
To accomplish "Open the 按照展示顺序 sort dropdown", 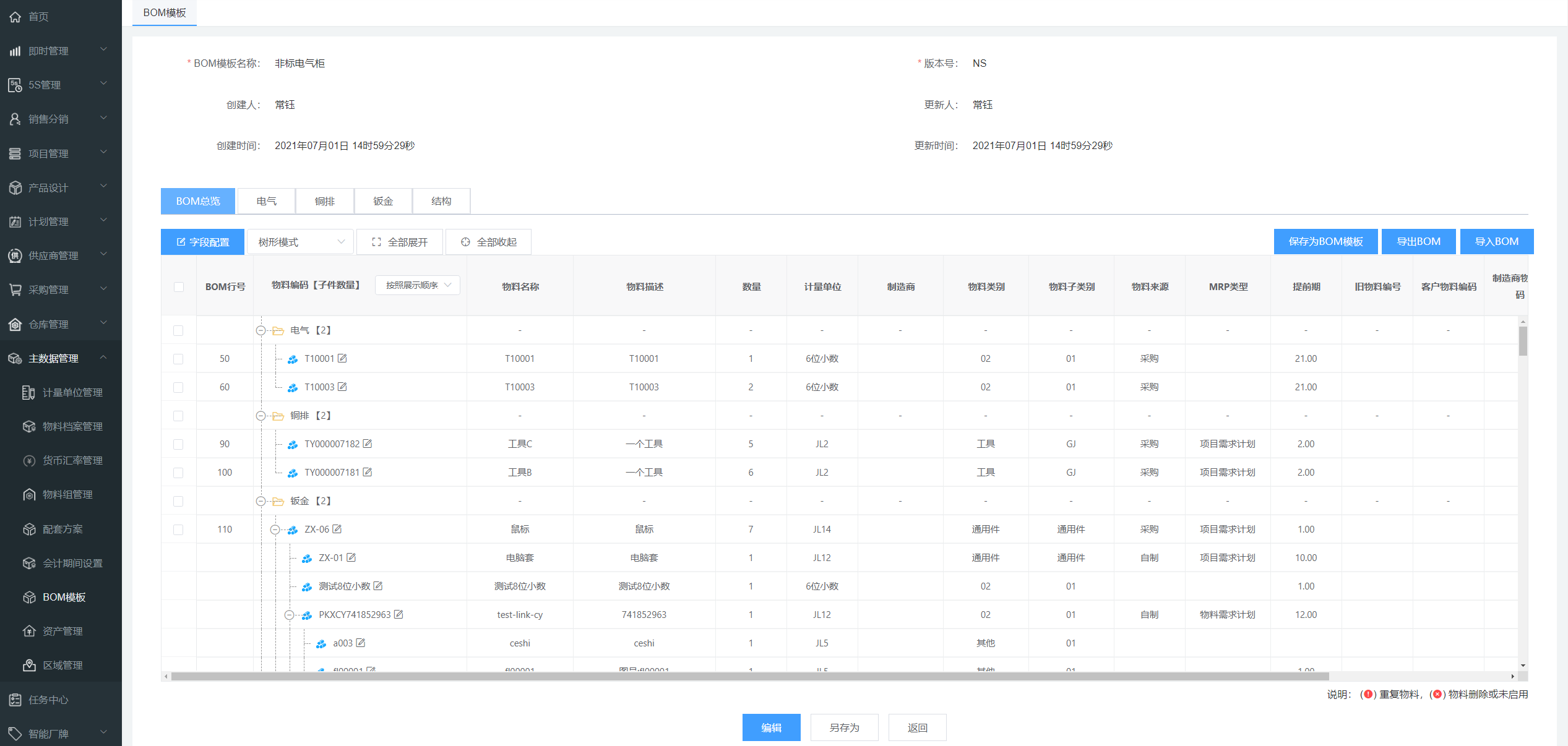I will (x=418, y=285).
